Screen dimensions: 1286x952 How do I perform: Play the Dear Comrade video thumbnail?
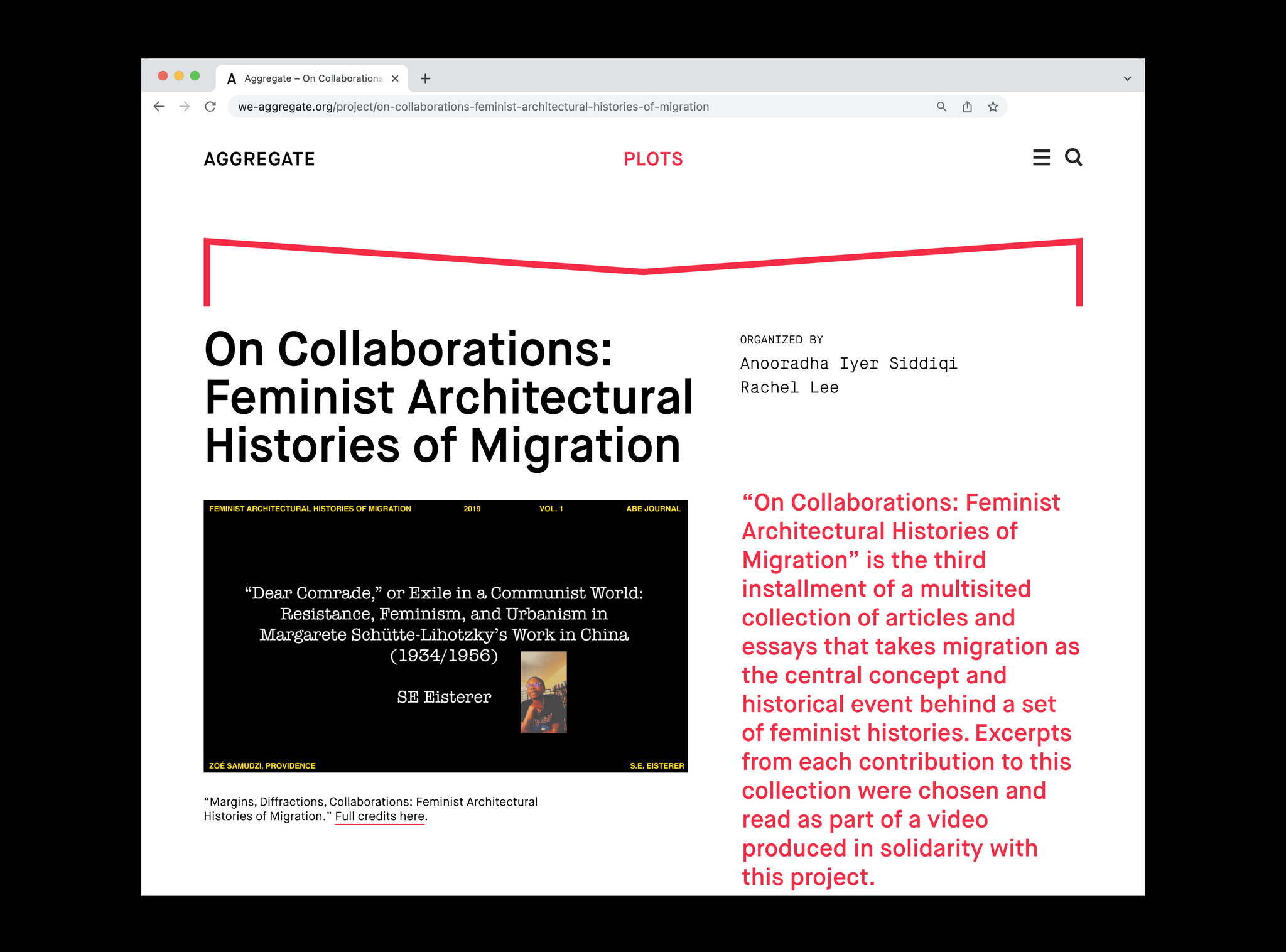tap(445, 636)
